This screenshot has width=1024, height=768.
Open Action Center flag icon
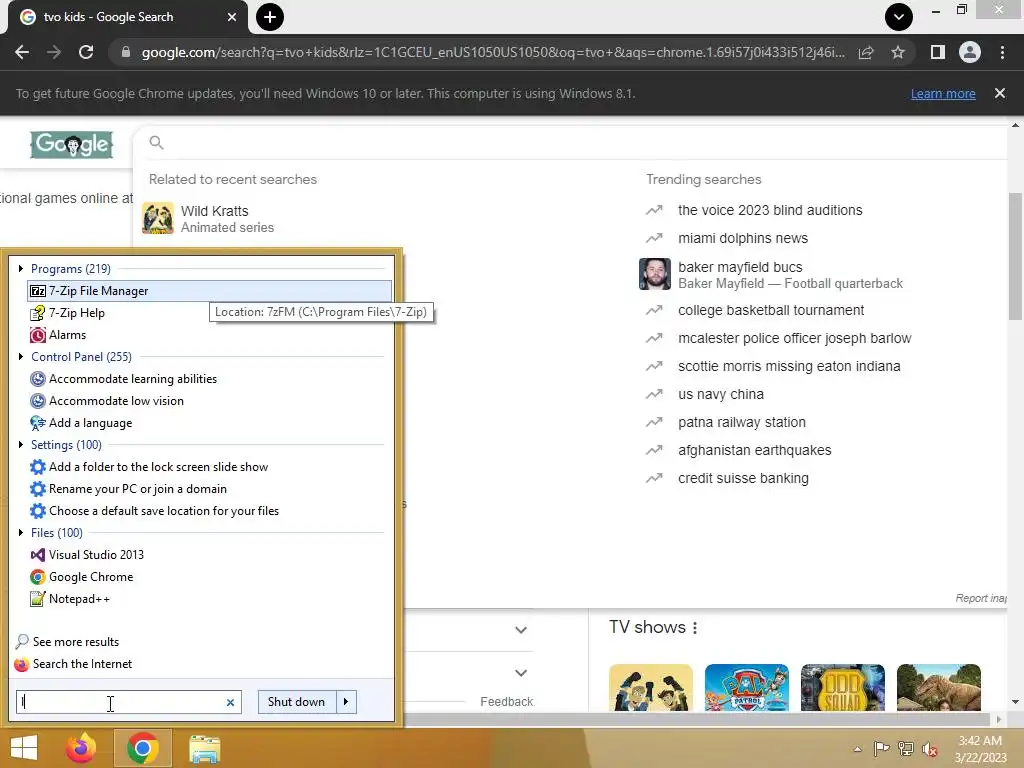pyautogui.click(x=881, y=749)
